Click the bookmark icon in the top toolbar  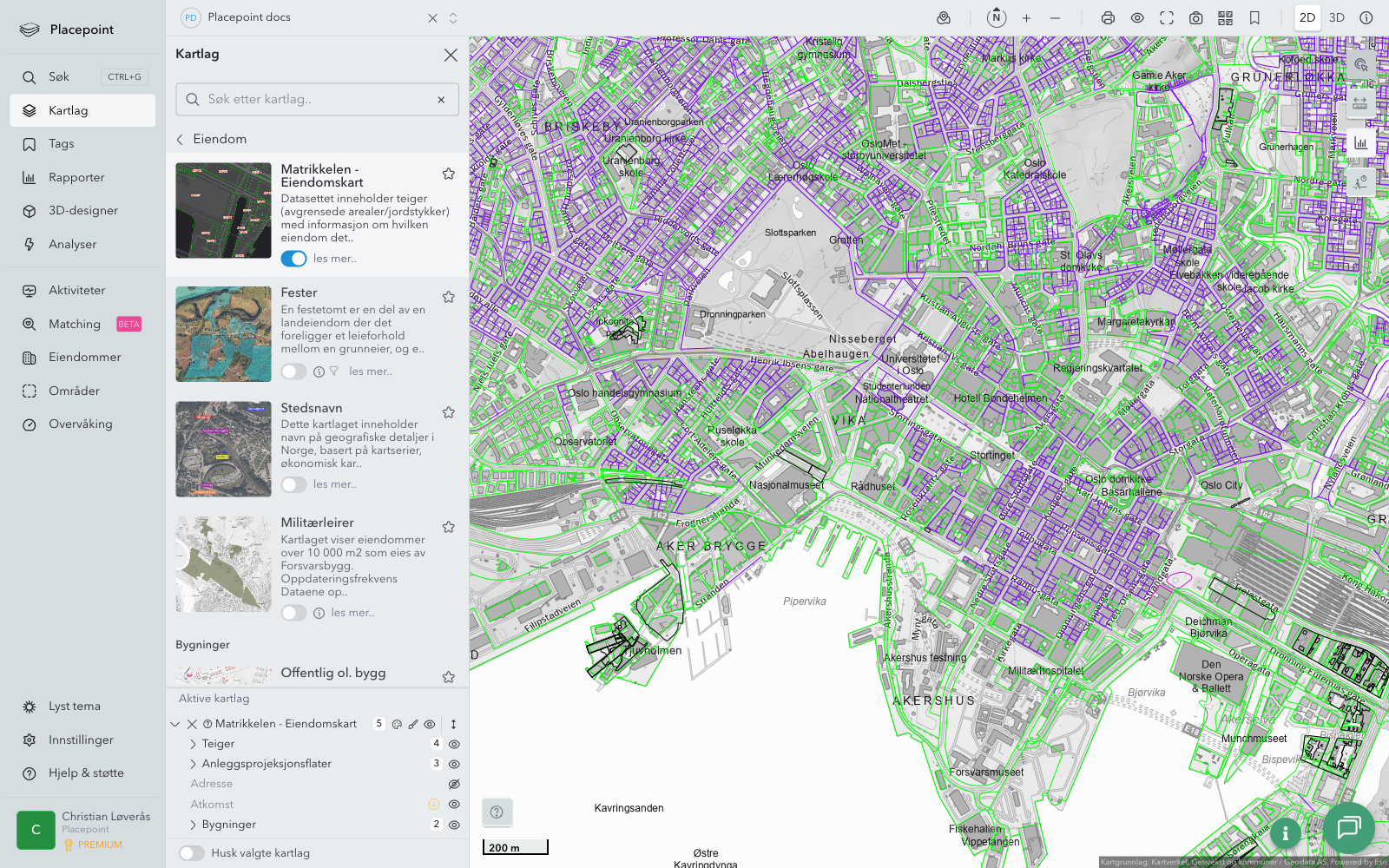pos(1254,18)
